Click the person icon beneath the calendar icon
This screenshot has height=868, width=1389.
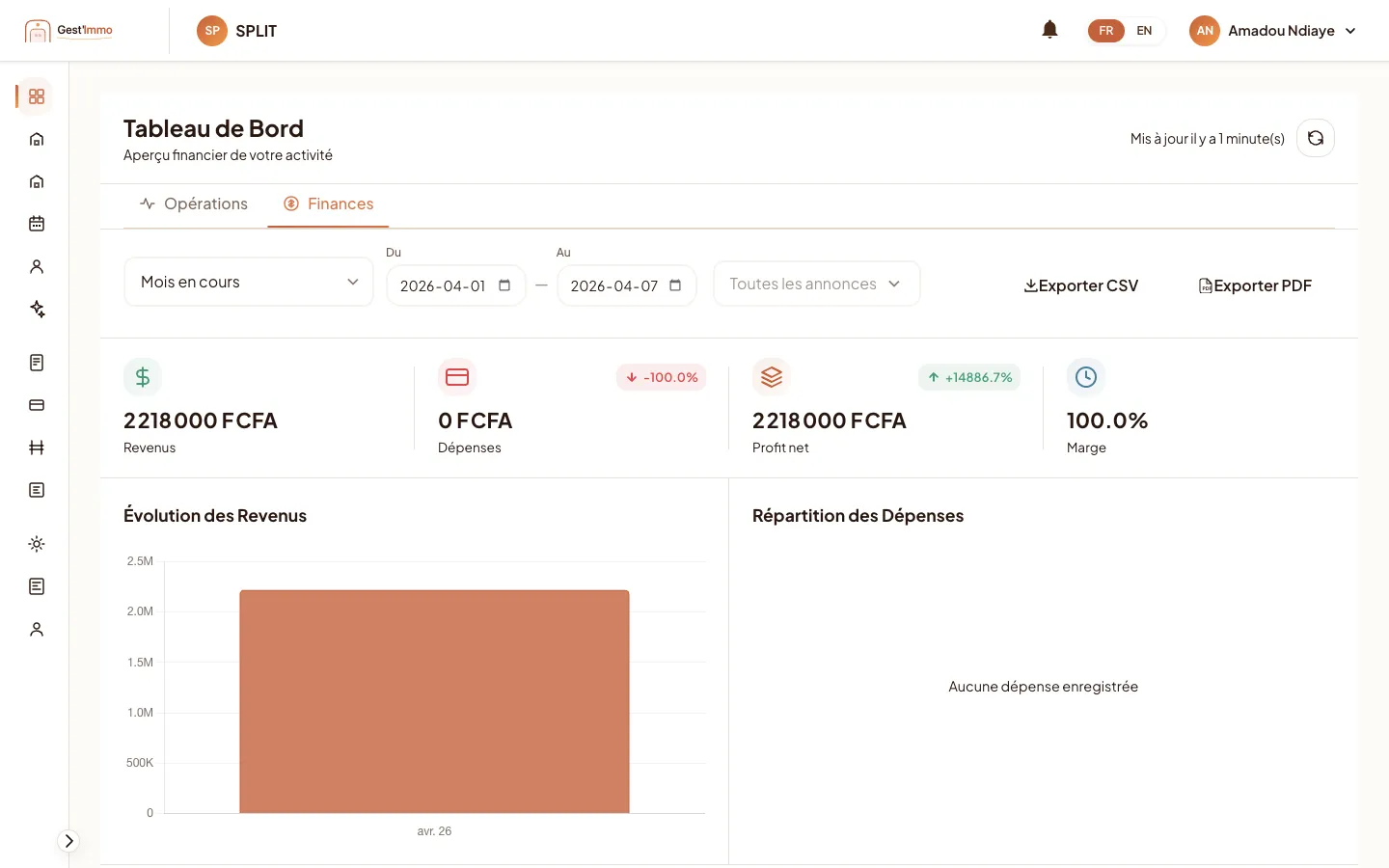click(37, 266)
